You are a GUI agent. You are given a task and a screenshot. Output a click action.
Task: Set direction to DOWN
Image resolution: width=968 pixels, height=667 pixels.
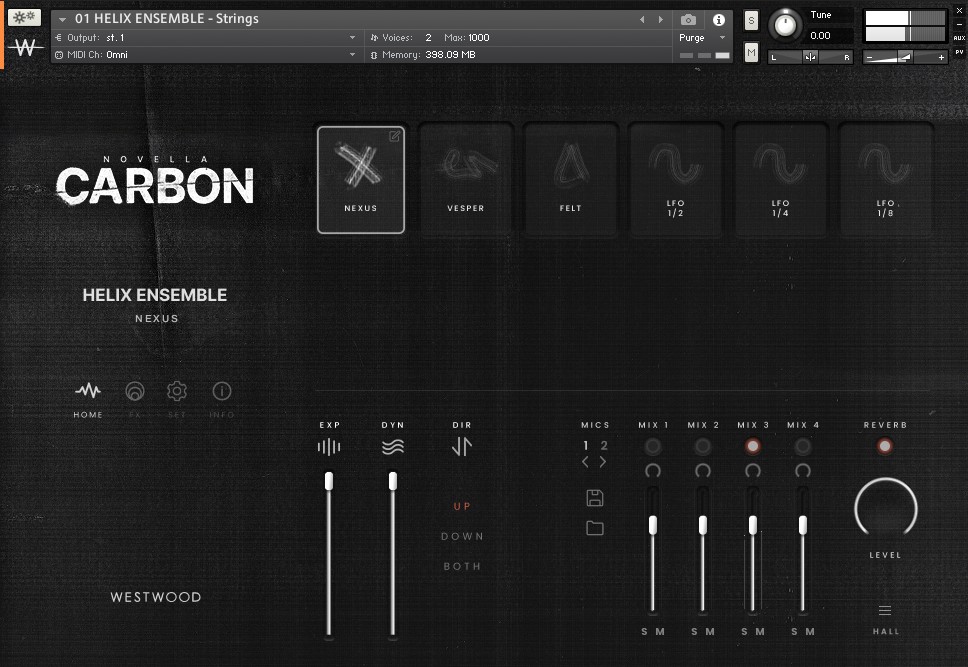(x=462, y=536)
